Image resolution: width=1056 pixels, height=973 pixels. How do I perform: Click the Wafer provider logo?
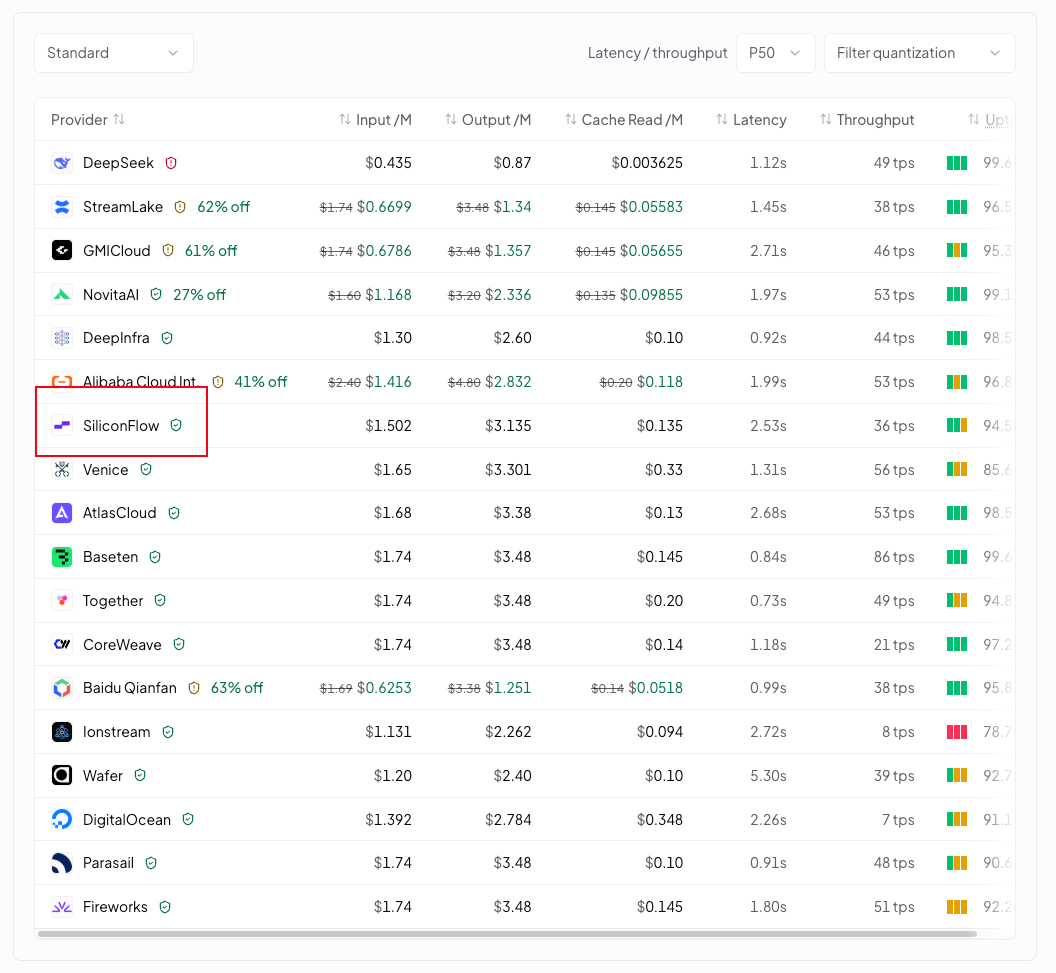[62, 776]
